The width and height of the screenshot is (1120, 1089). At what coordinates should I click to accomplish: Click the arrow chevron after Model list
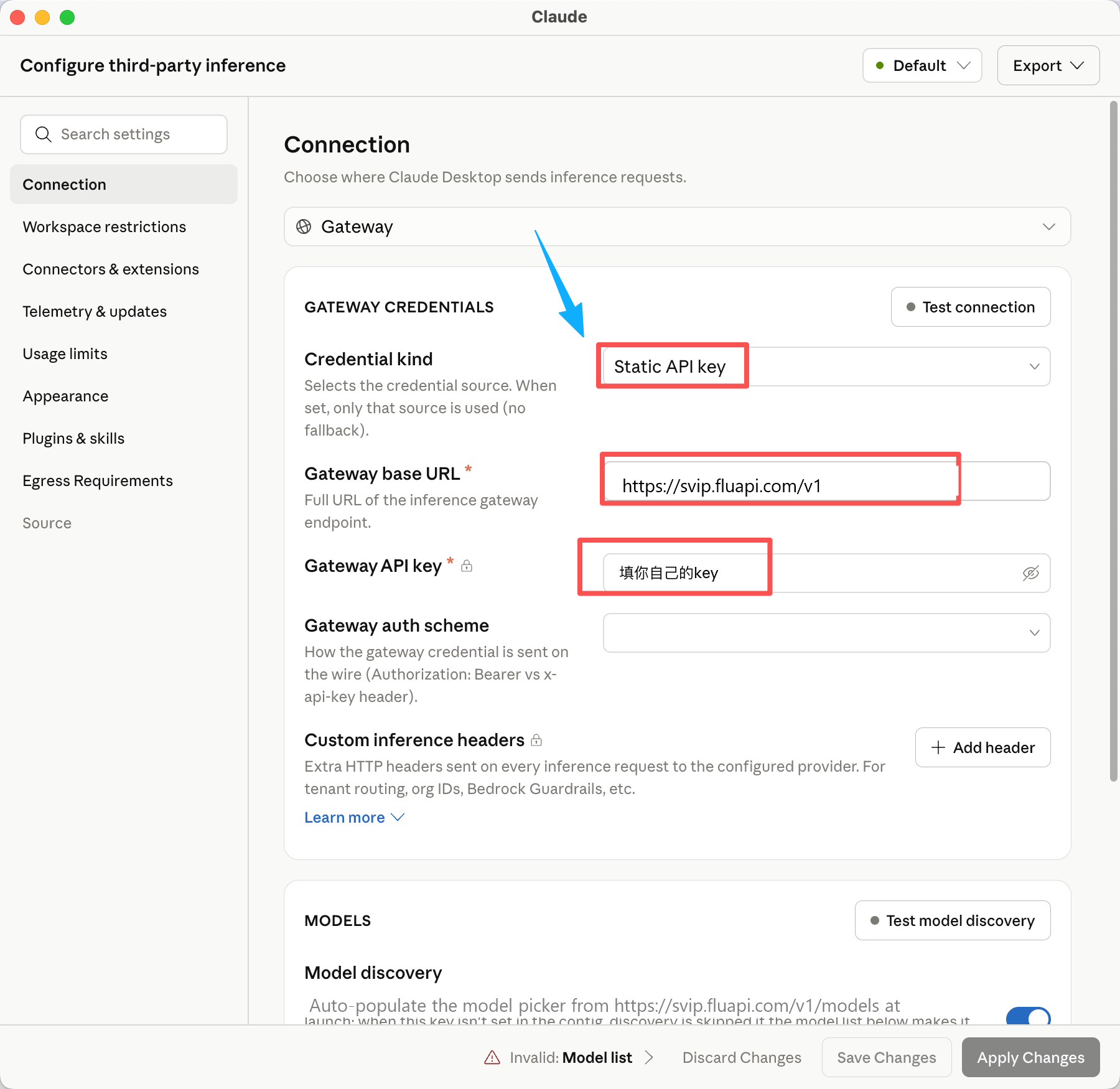pos(649,1057)
